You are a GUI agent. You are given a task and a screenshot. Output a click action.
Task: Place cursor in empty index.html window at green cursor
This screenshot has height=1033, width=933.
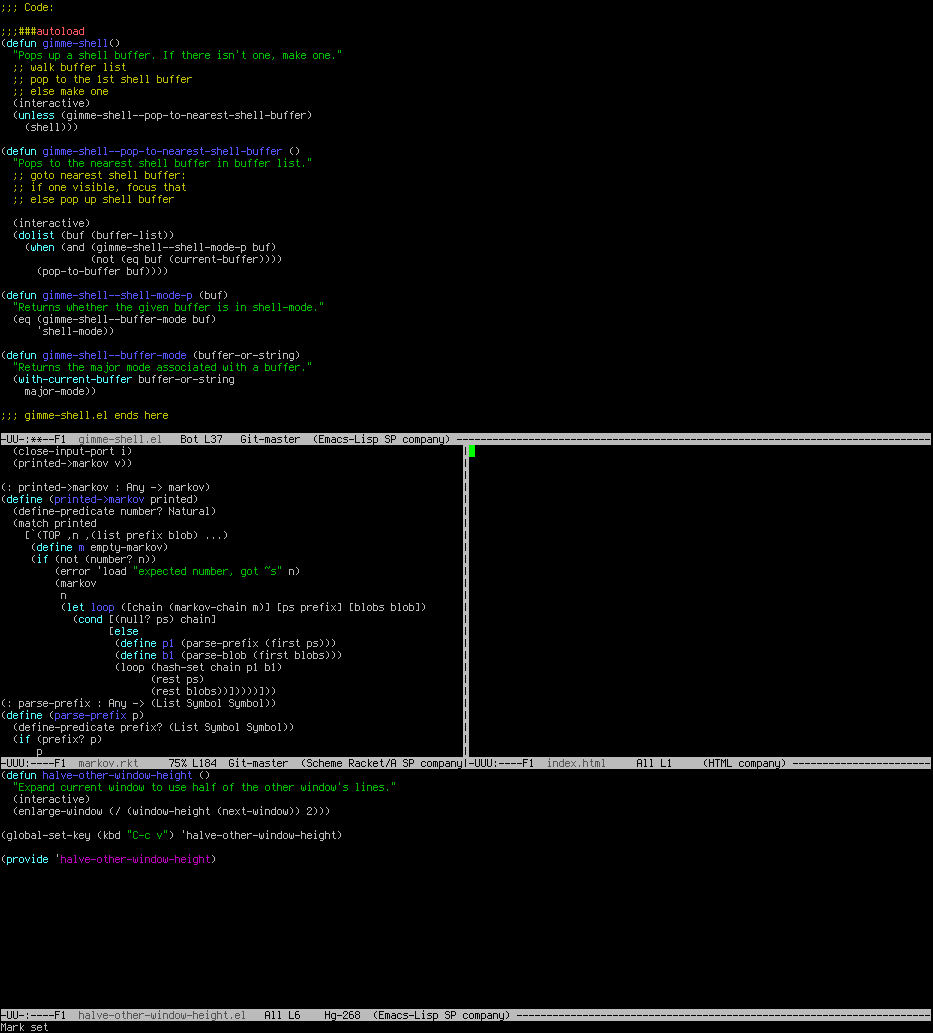(472, 451)
